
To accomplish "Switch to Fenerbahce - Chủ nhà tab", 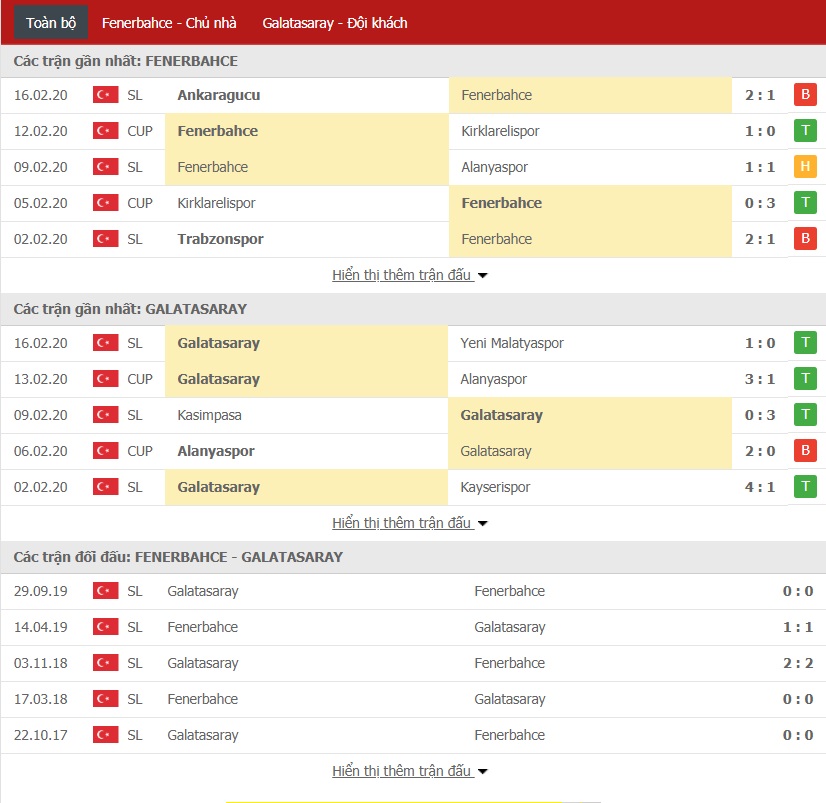I will point(169,23).
